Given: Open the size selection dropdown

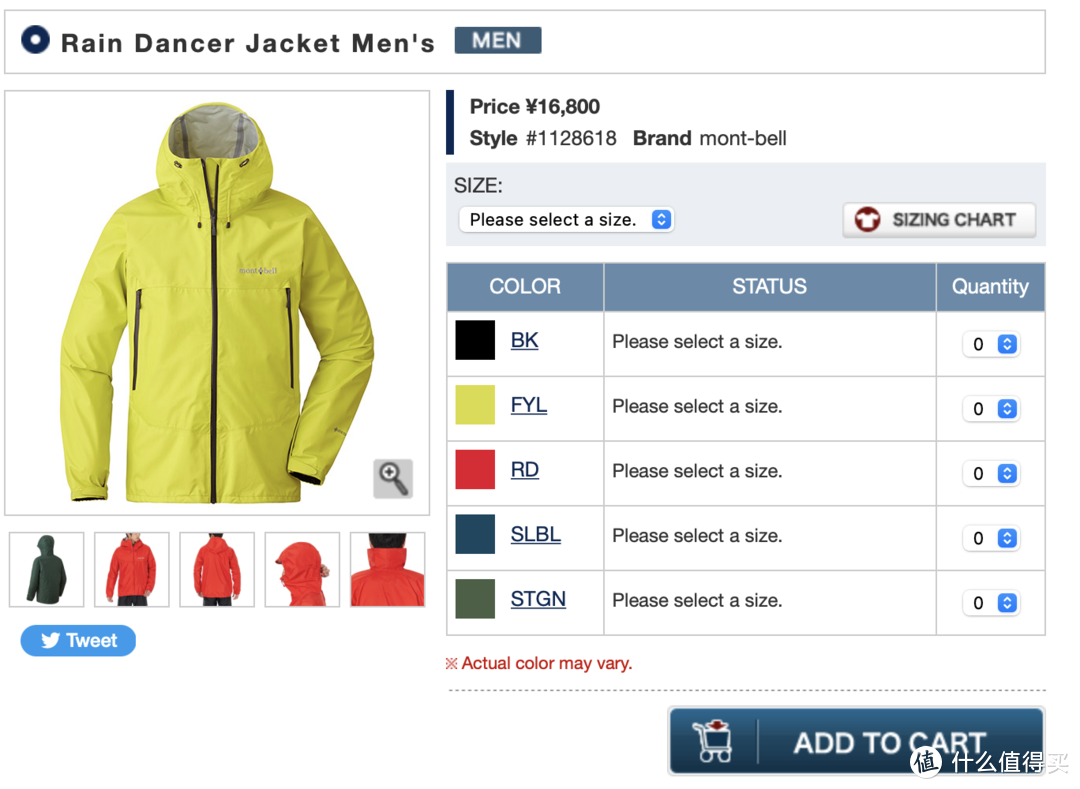Looking at the screenshot, I should coord(566,220).
